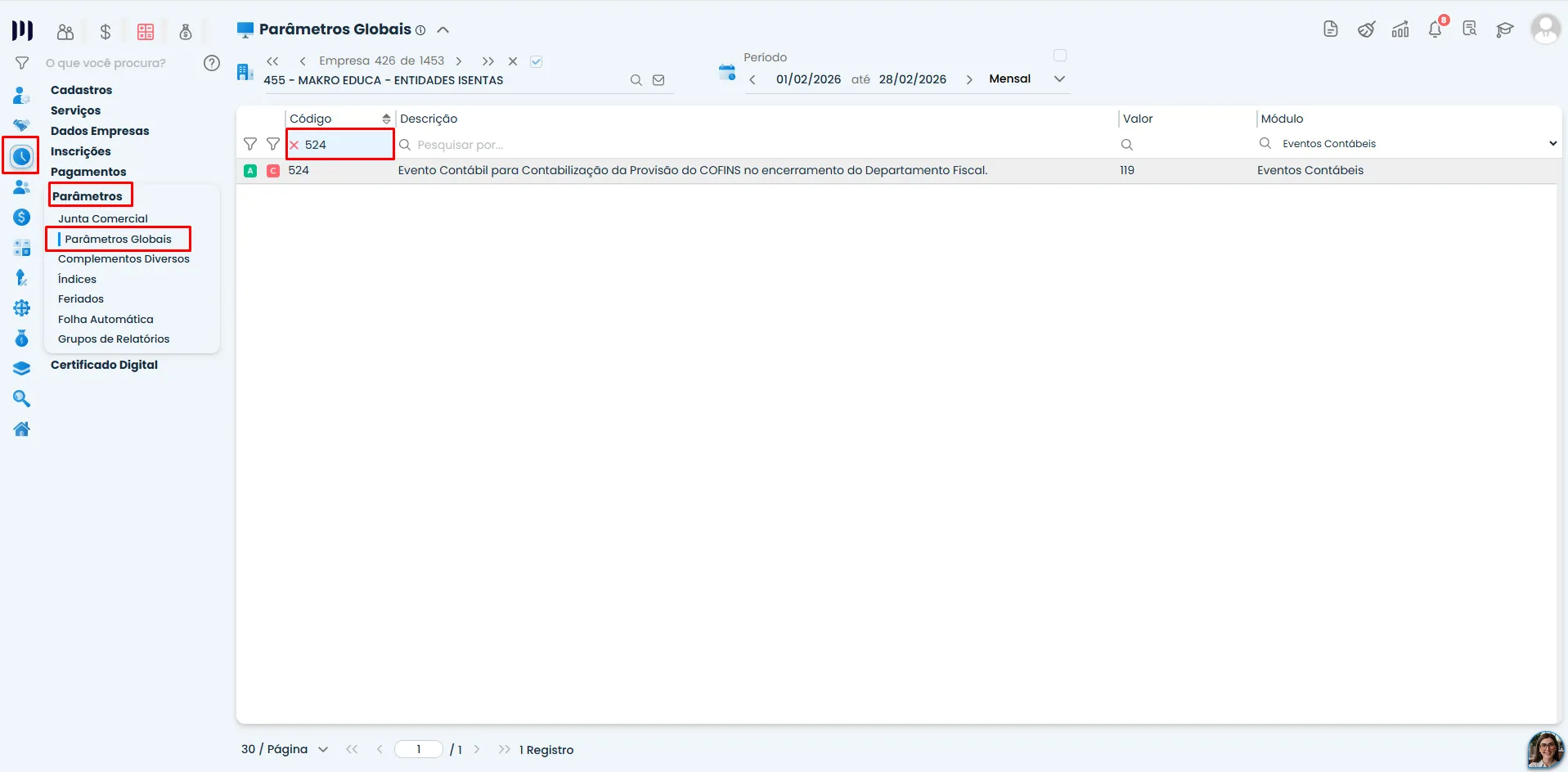Screen dimensions: 1568x772
Task: Click the company search magnifier icon
Action: (636, 80)
